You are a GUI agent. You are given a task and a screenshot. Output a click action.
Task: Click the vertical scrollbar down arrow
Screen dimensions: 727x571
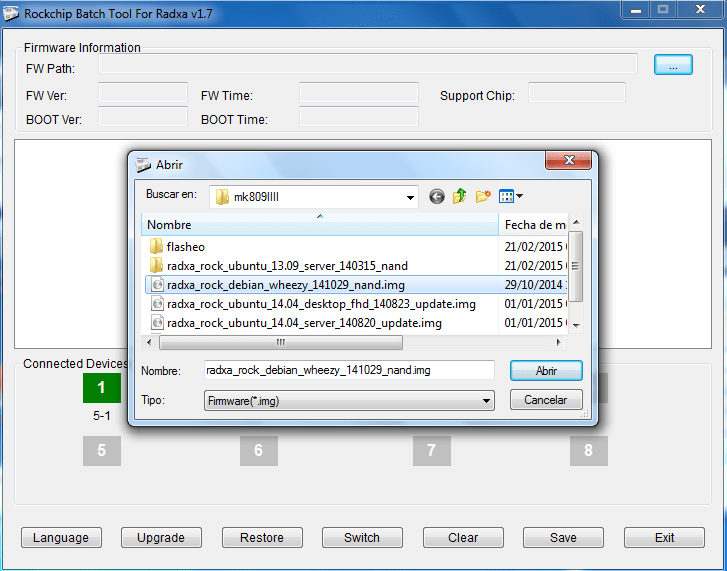(576, 325)
